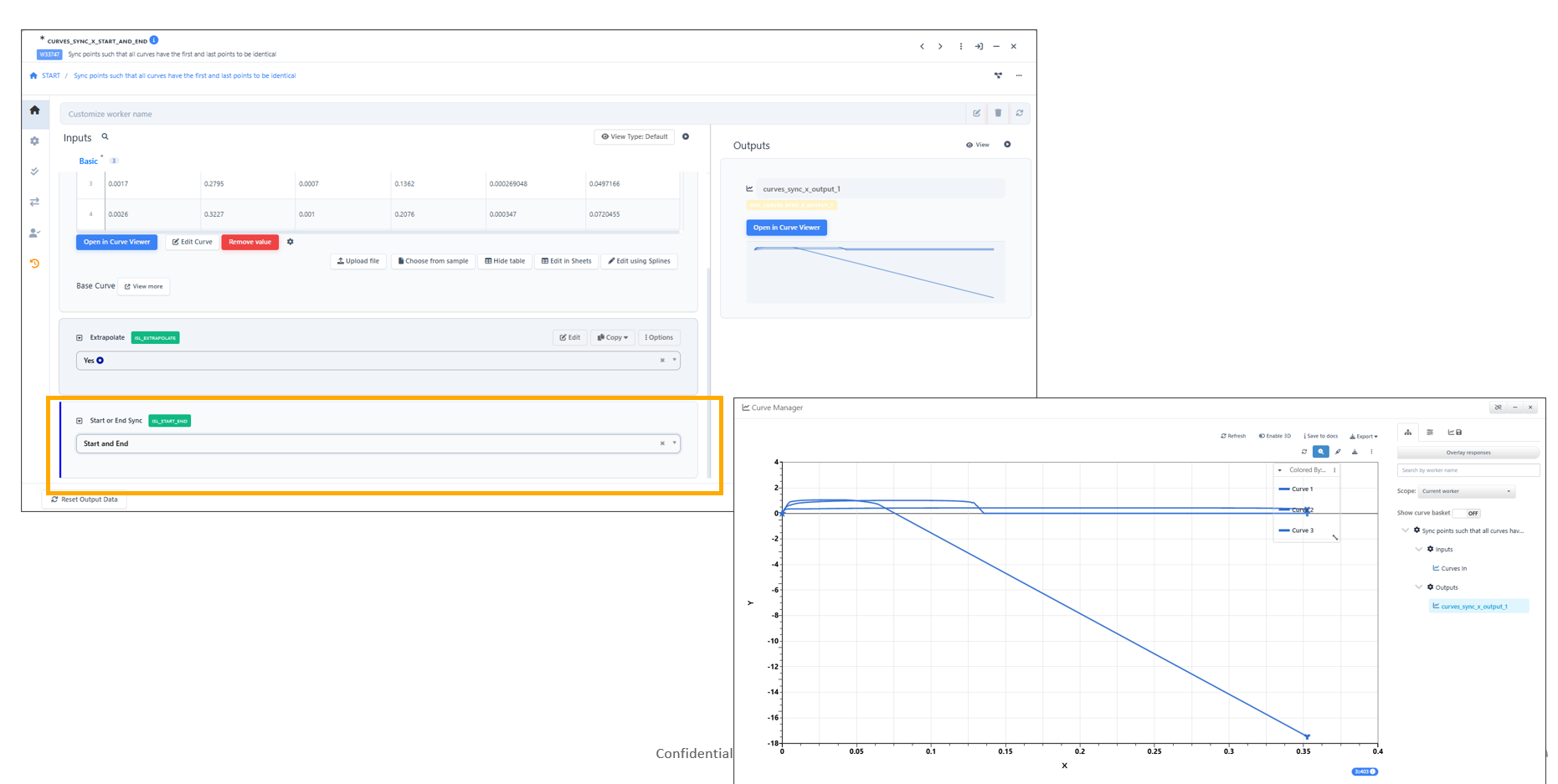The image size is (1558, 784).
Task: Click the trash icon beside worker name
Action: point(998,113)
